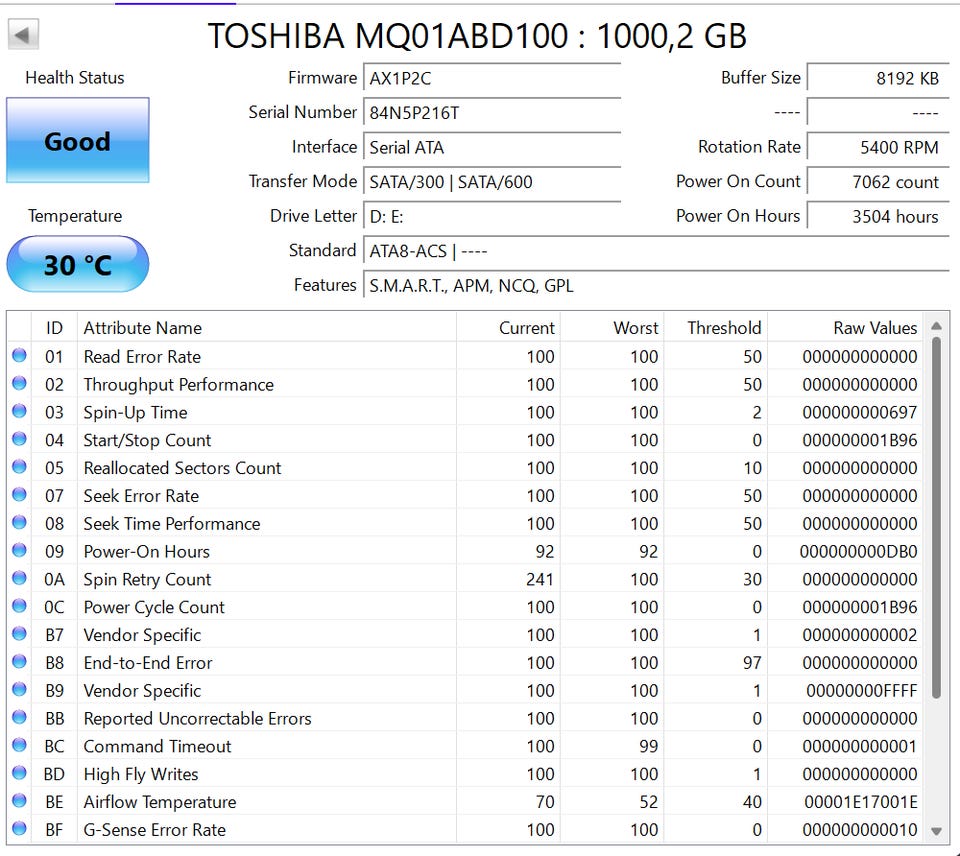Click the Raw Values column header
Screen dimensions: 960x856
(875, 328)
